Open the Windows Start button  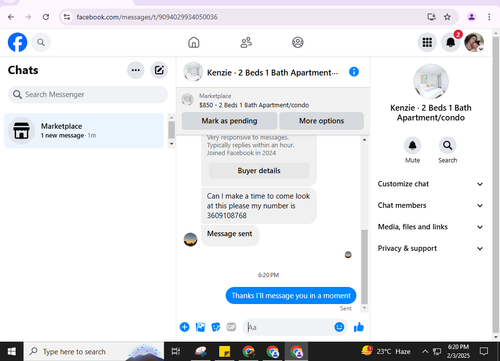point(12,351)
